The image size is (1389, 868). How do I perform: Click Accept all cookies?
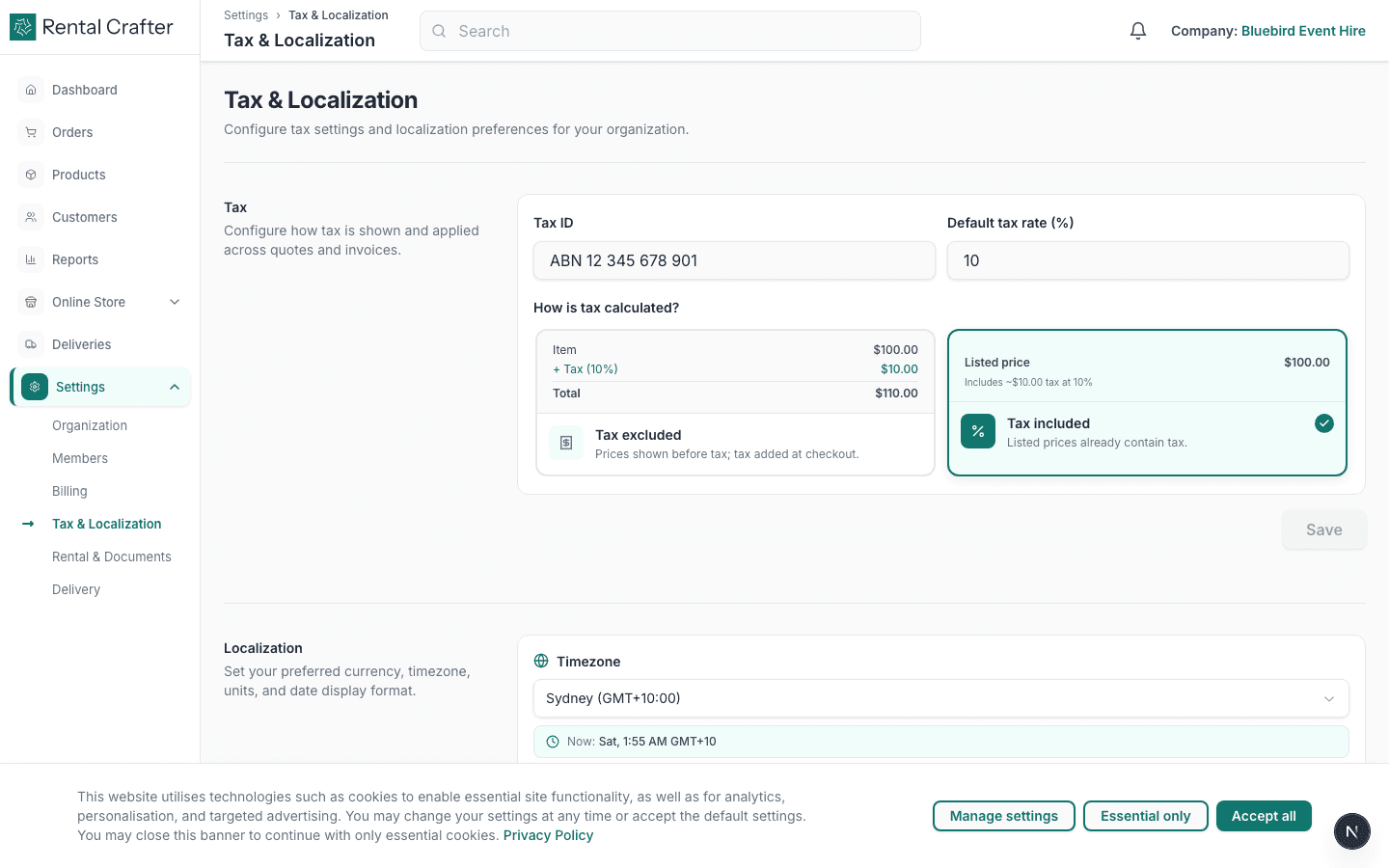tap(1264, 816)
